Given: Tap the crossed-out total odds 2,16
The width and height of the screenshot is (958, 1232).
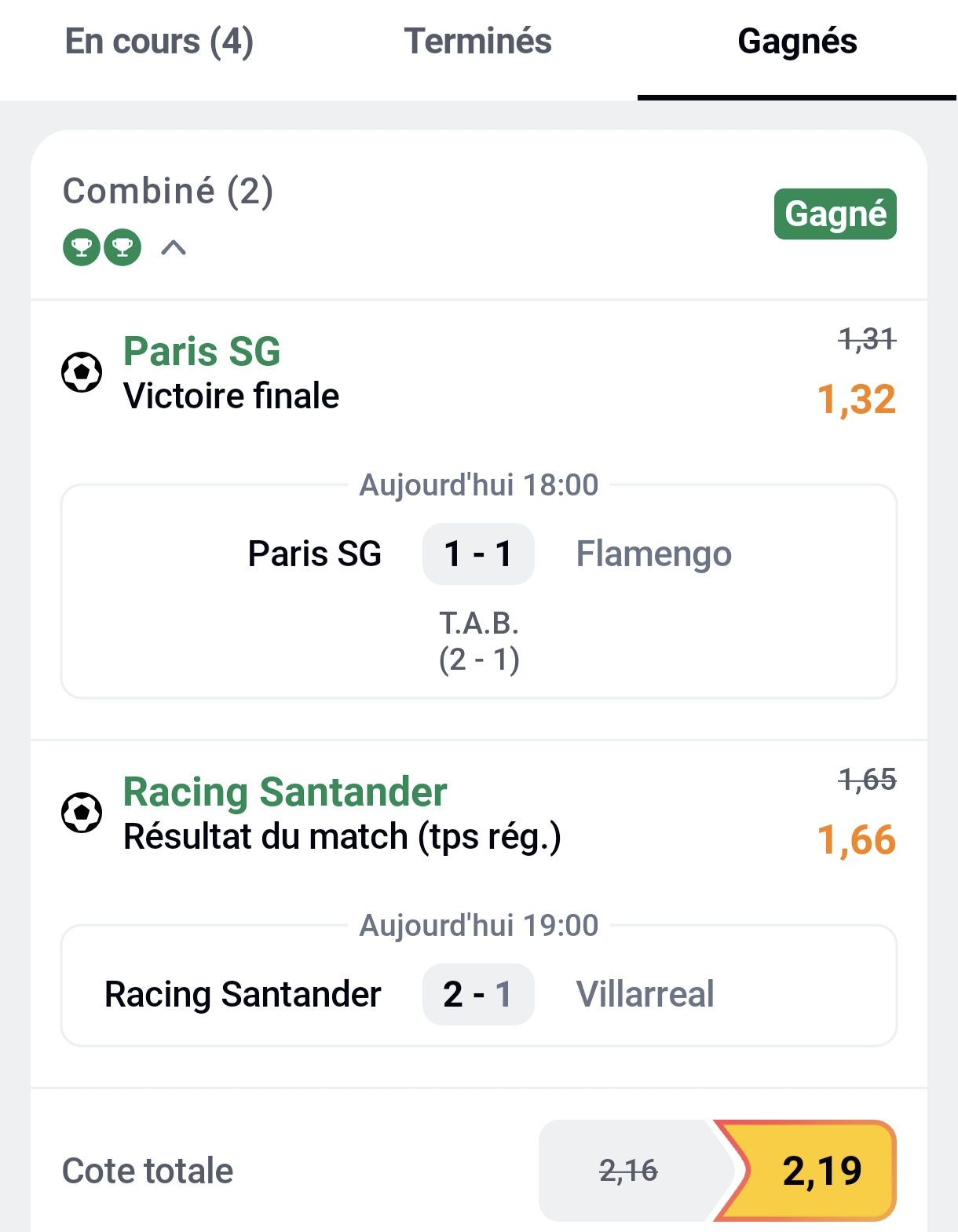Looking at the screenshot, I should pos(628,1171).
